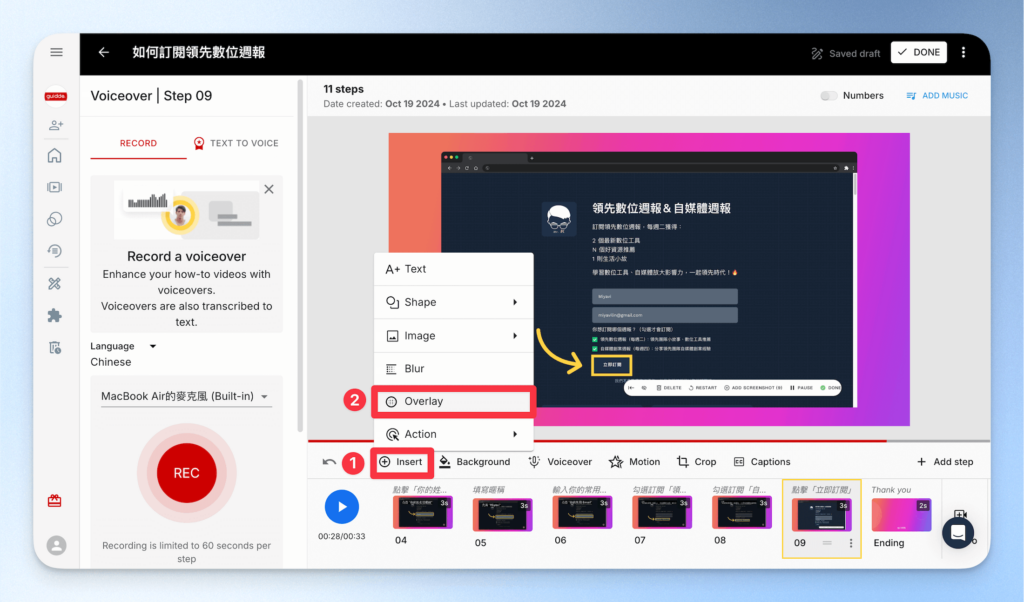The width and height of the screenshot is (1024, 602).
Task: Select step 05 thumbnail
Action: pos(502,515)
